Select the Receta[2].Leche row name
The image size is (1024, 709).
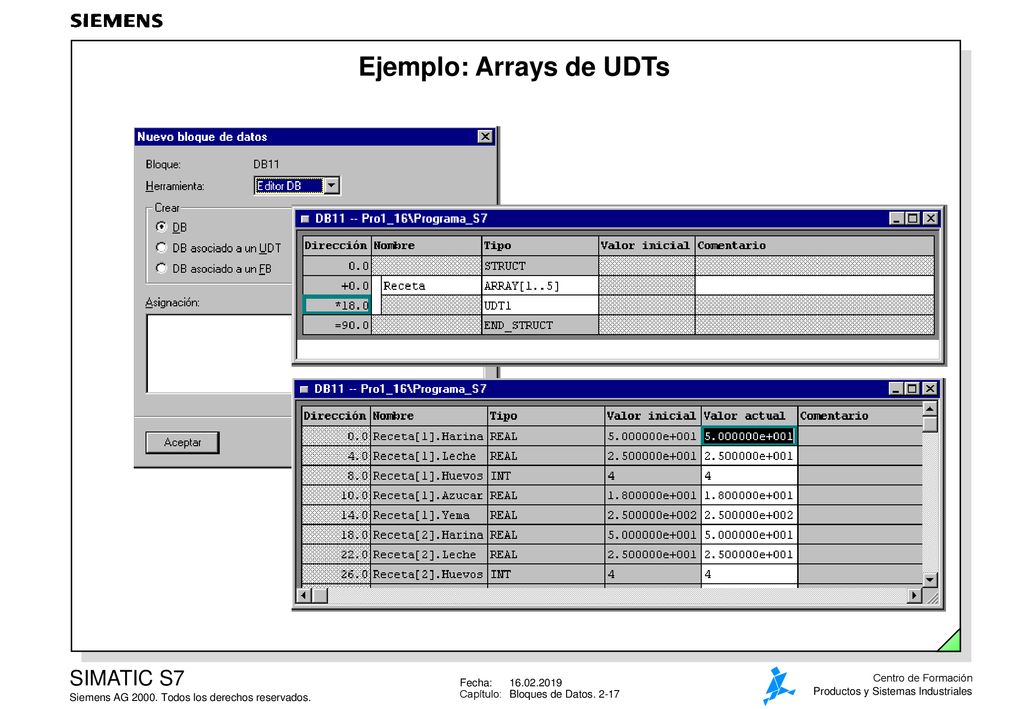click(x=428, y=554)
